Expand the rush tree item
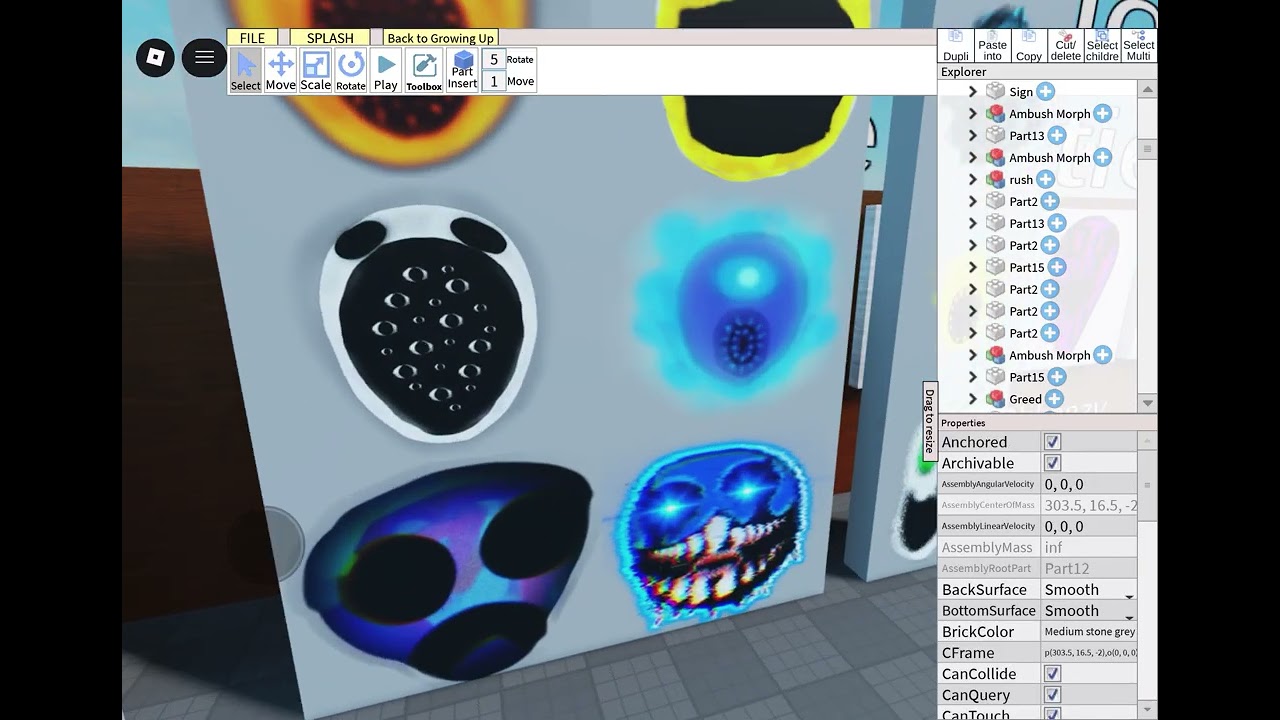This screenshot has height=720, width=1280. tap(972, 180)
